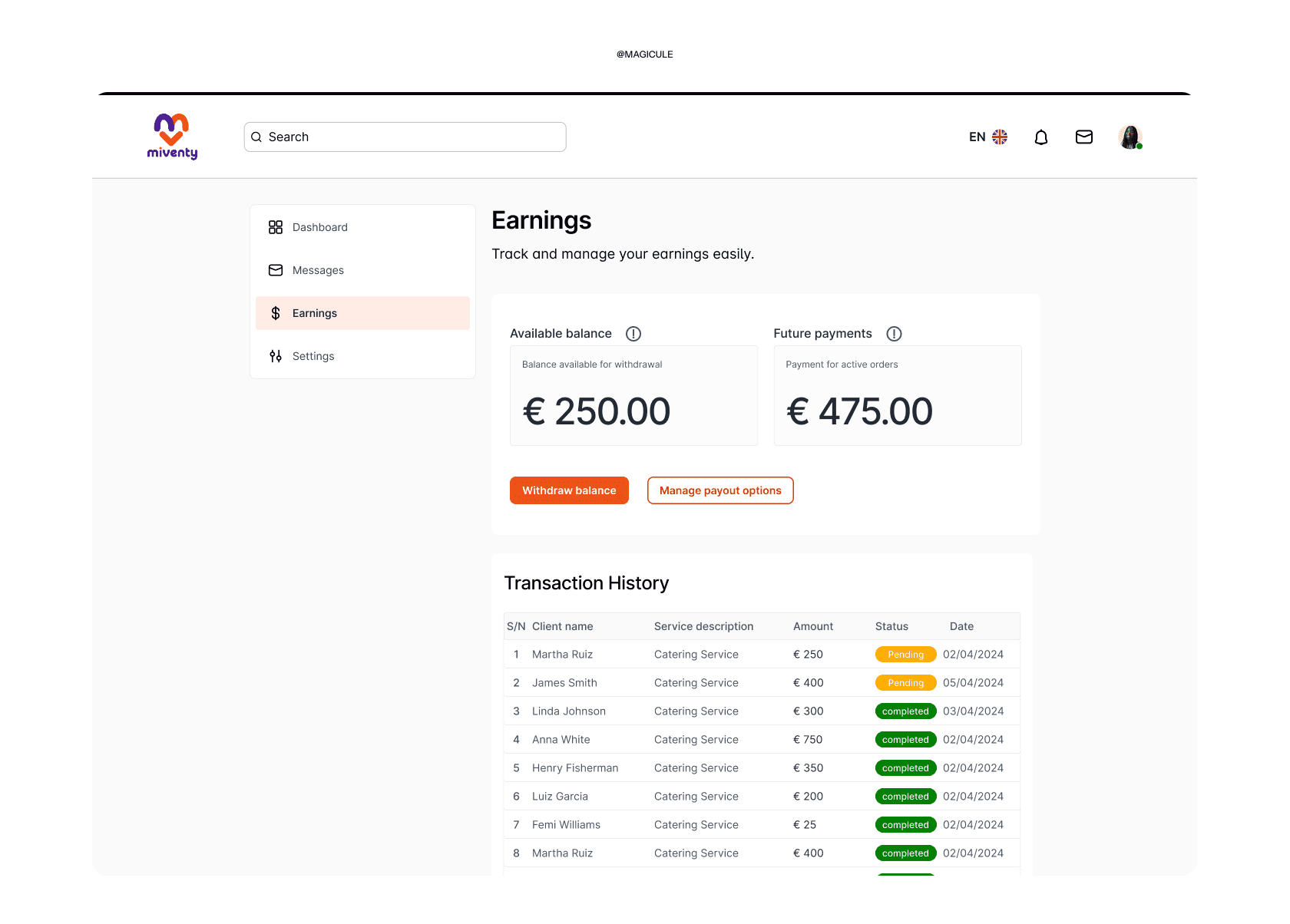Open the notifications bell

pyautogui.click(x=1041, y=137)
